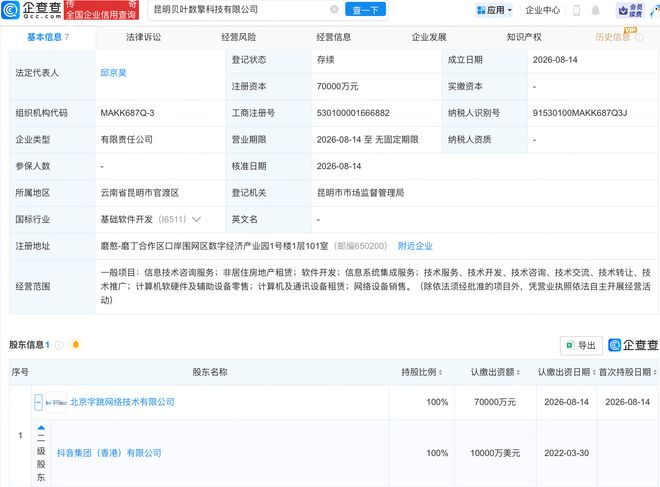Screen dimensions: 660x487
Task: Click registration number 530100001666882
Action: [x=353, y=113]
